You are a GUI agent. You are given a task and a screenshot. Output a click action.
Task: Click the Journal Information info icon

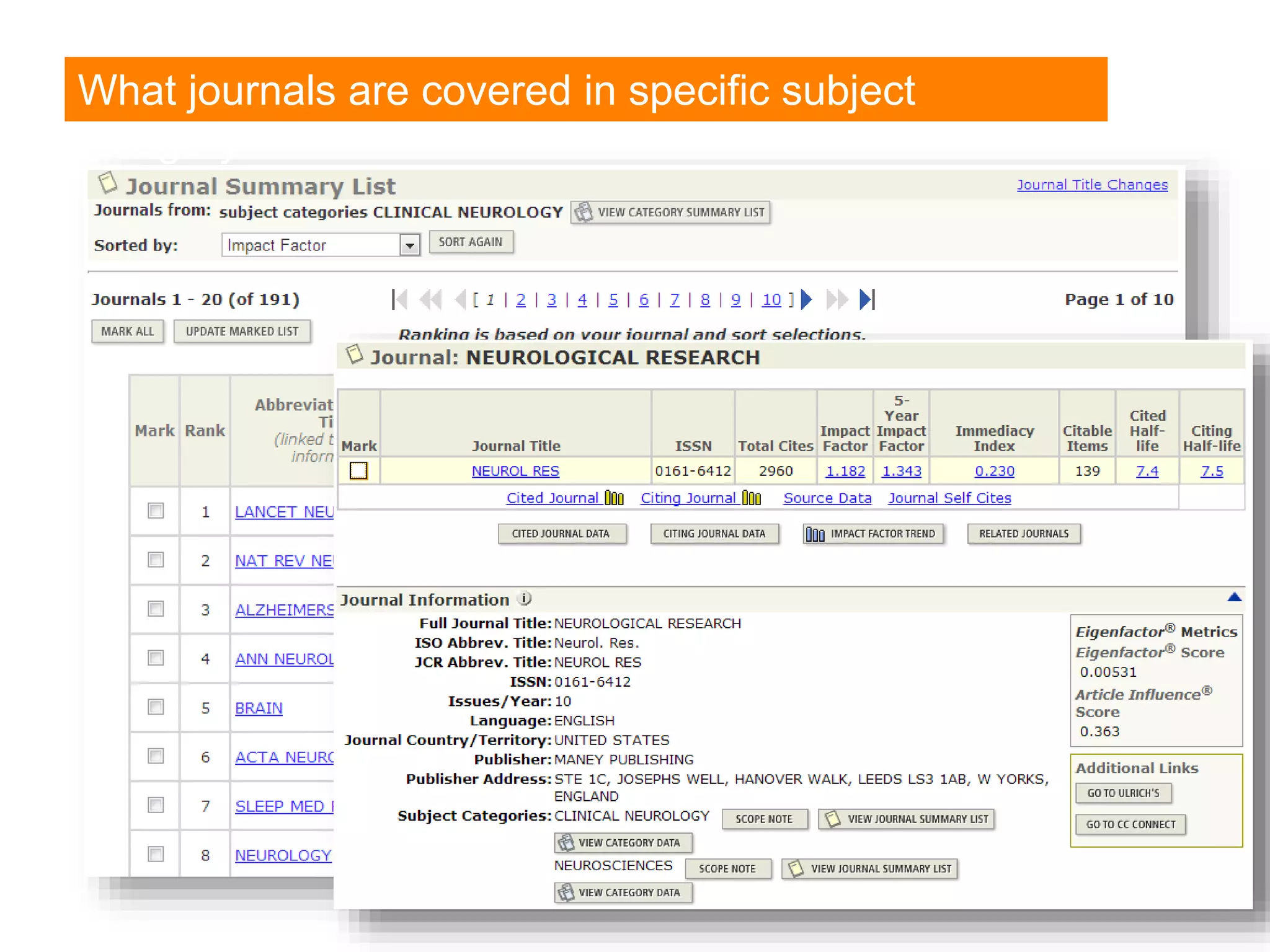pos(525,599)
